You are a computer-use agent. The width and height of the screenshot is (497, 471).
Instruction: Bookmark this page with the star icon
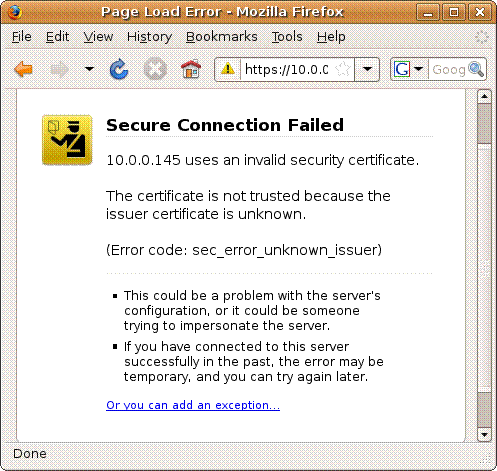point(343,69)
